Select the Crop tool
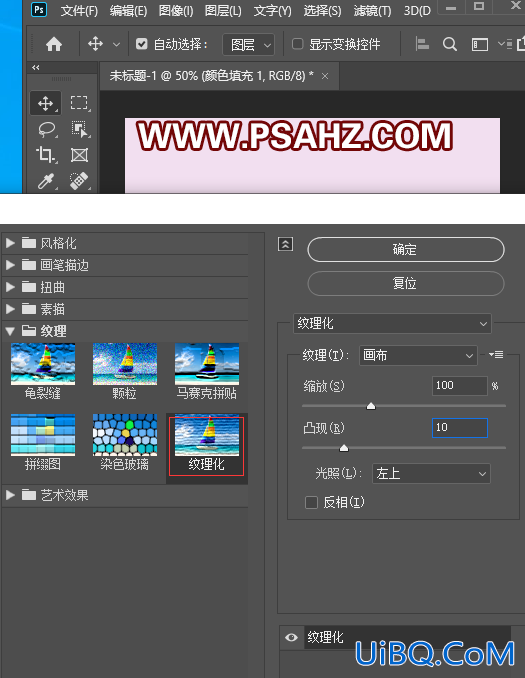The image size is (525, 678). click(x=46, y=155)
